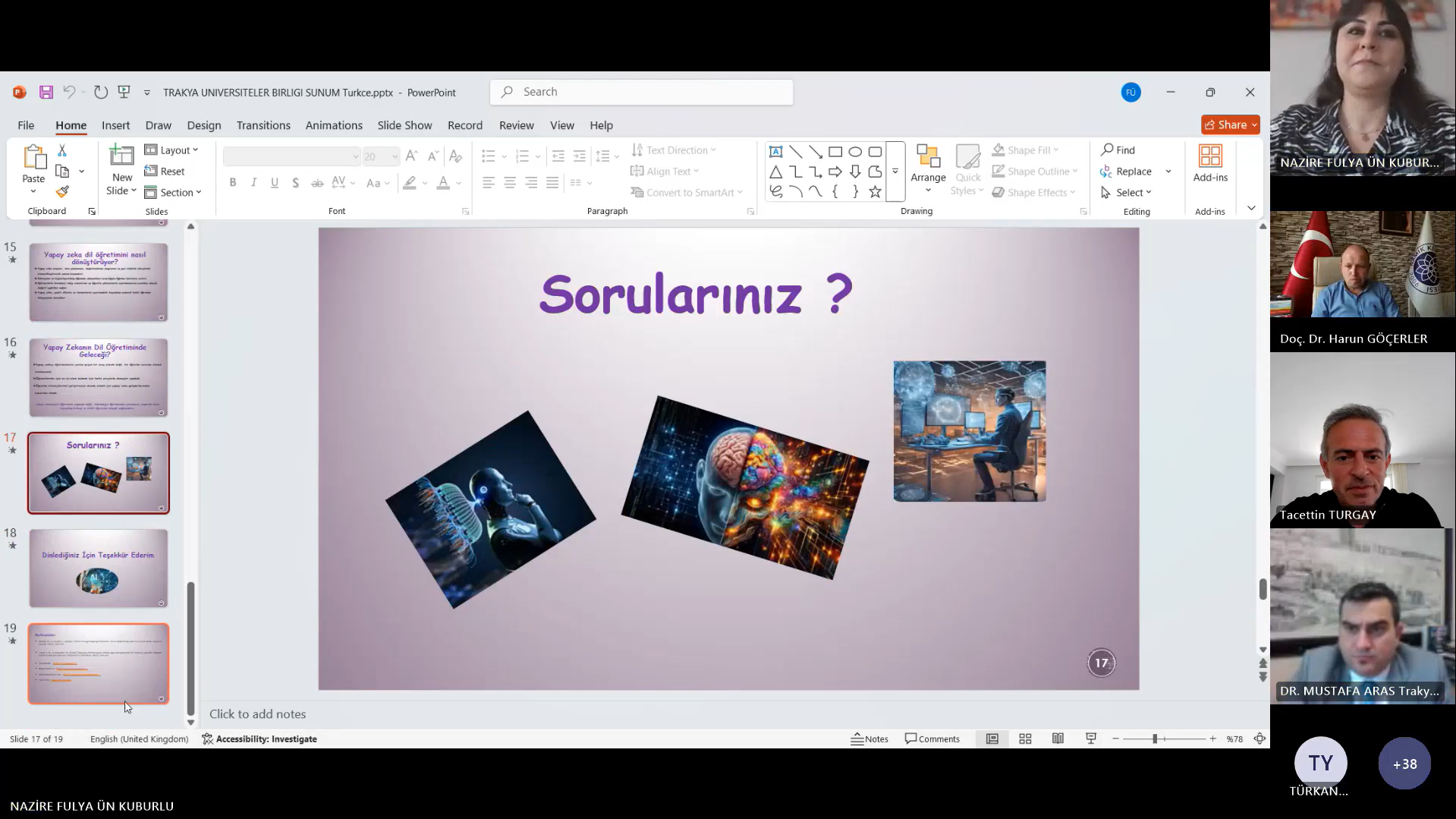This screenshot has width=1456, height=819.
Task: Switch to the Design tab
Action: [204, 125]
